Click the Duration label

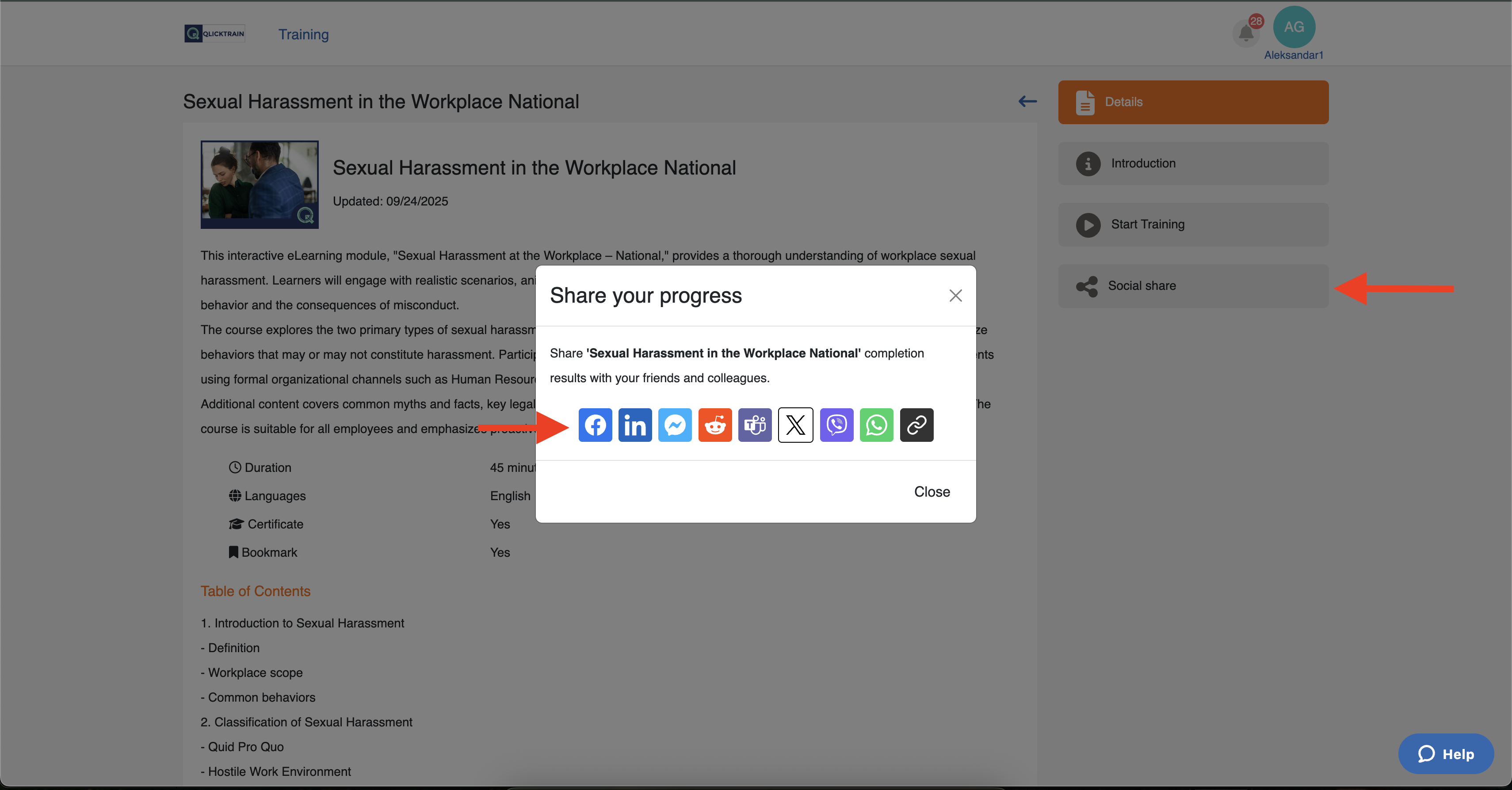tap(267, 467)
